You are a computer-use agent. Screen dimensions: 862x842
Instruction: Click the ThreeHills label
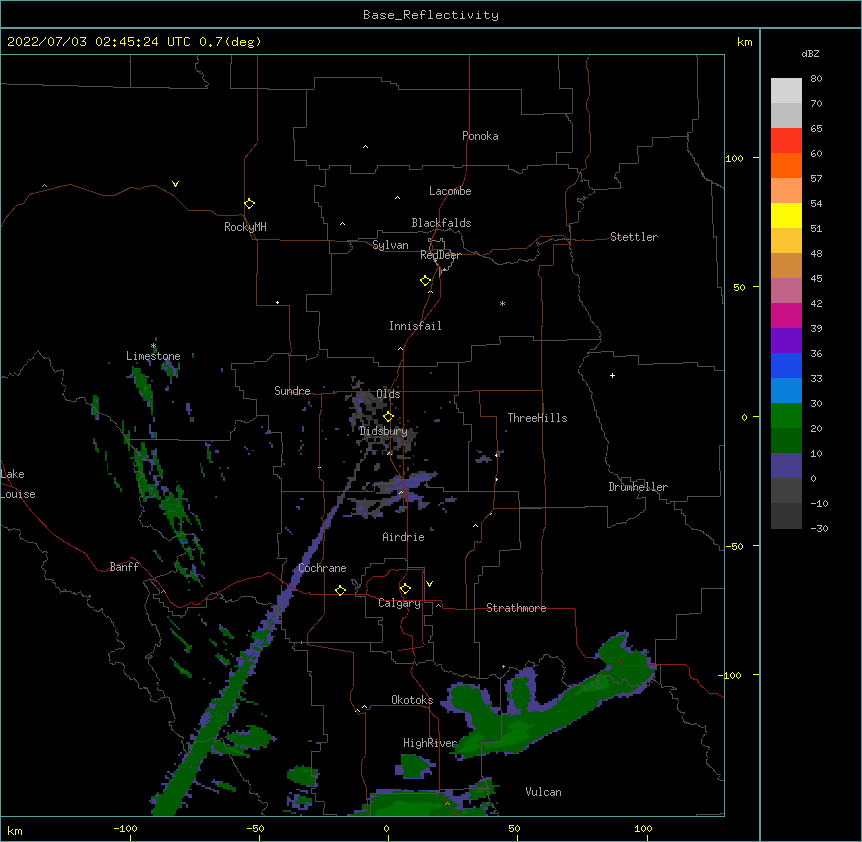(537, 418)
